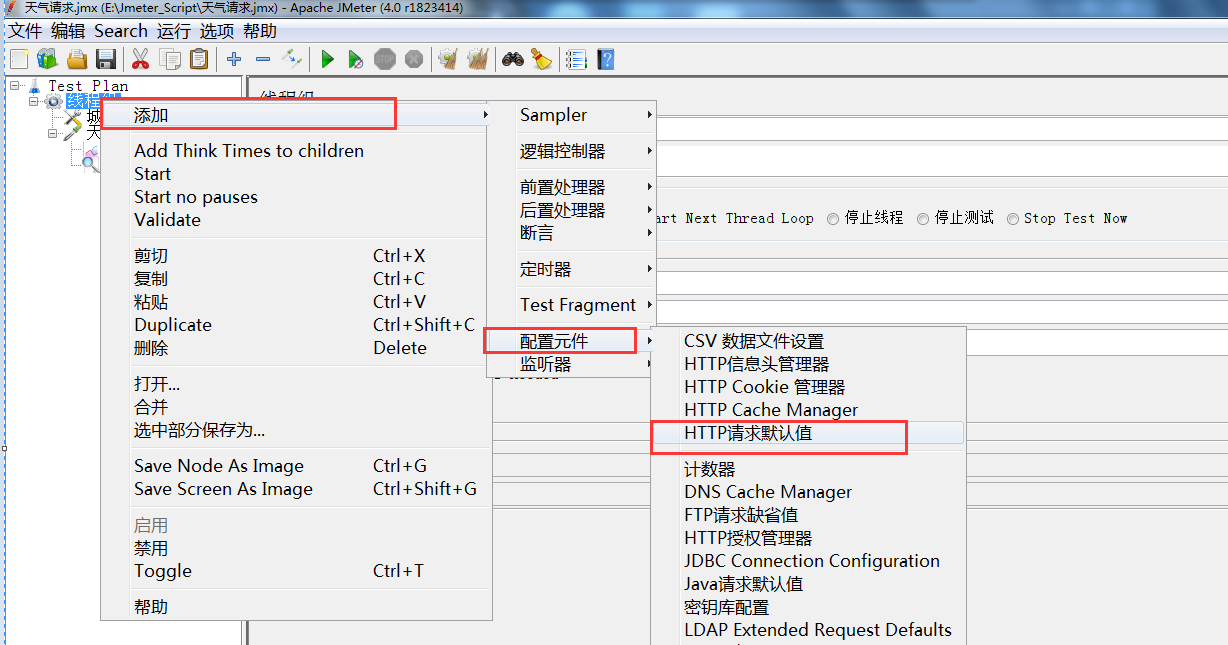Image resolution: width=1228 pixels, height=645 pixels.
Task: Select DNS Cache Manager menu entry
Action: coord(808,492)
